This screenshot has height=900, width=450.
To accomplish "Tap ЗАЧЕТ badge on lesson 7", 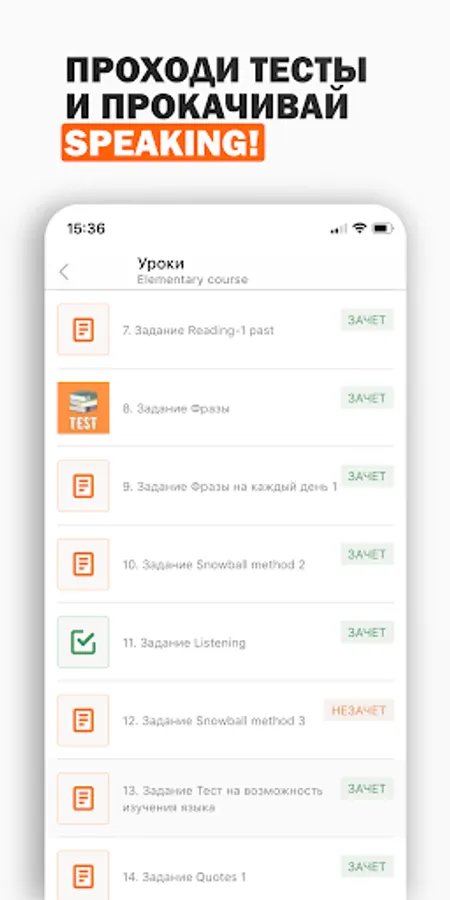I will (x=367, y=320).
